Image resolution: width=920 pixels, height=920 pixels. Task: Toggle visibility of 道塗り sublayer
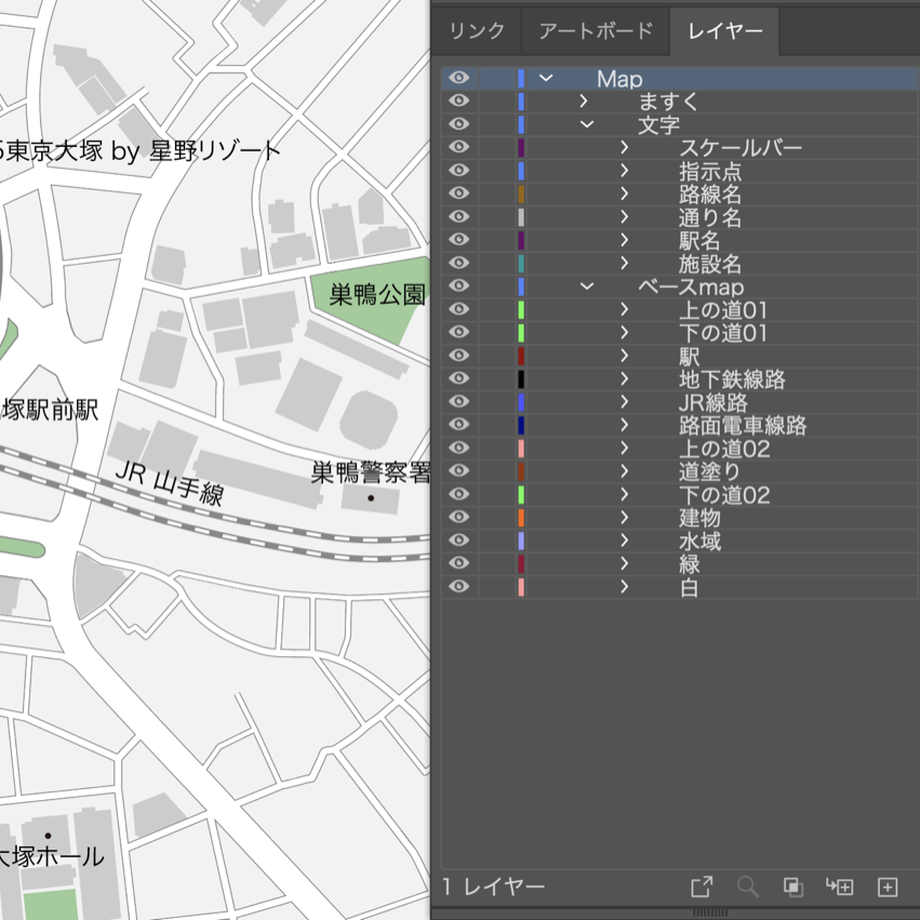pos(459,471)
